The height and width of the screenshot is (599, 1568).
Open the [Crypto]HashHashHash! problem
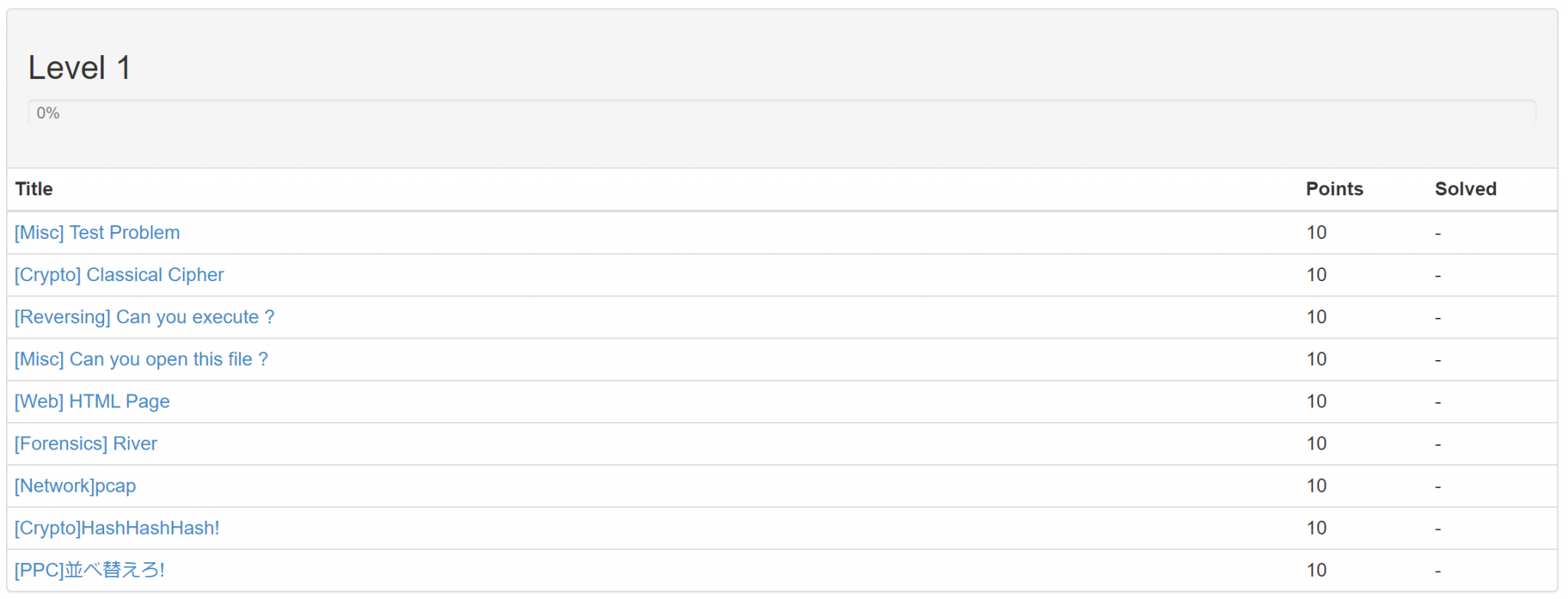click(x=116, y=528)
